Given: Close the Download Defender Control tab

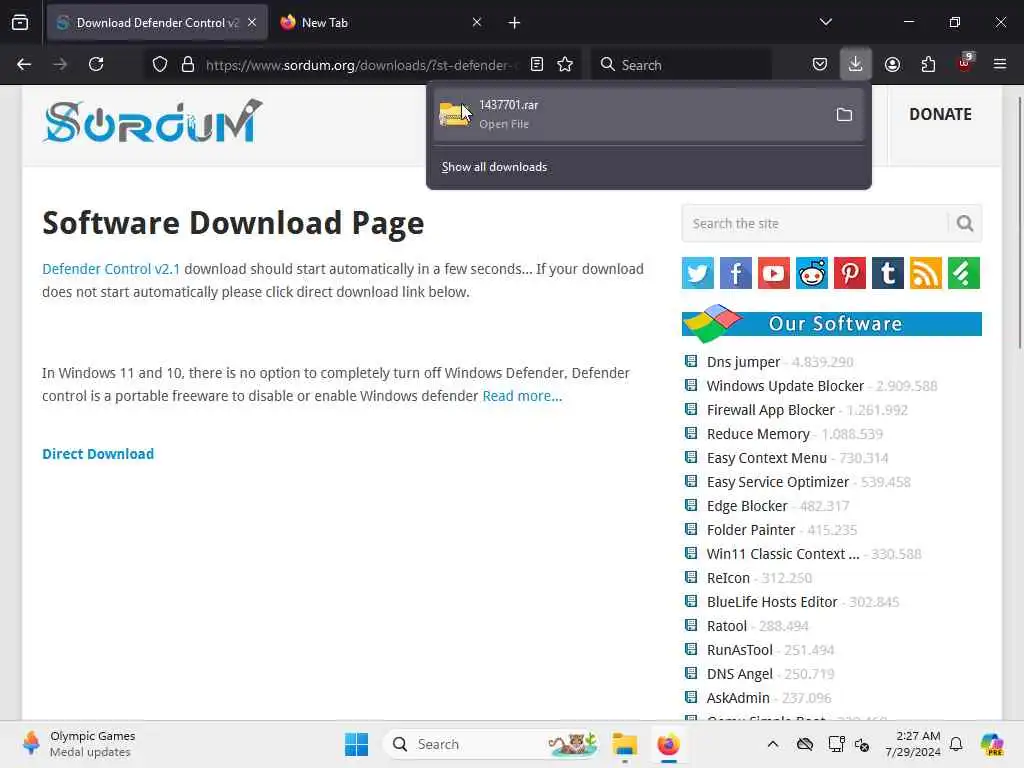Looking at the screenshot, I should pyautogui.click(x=252, y=23).
